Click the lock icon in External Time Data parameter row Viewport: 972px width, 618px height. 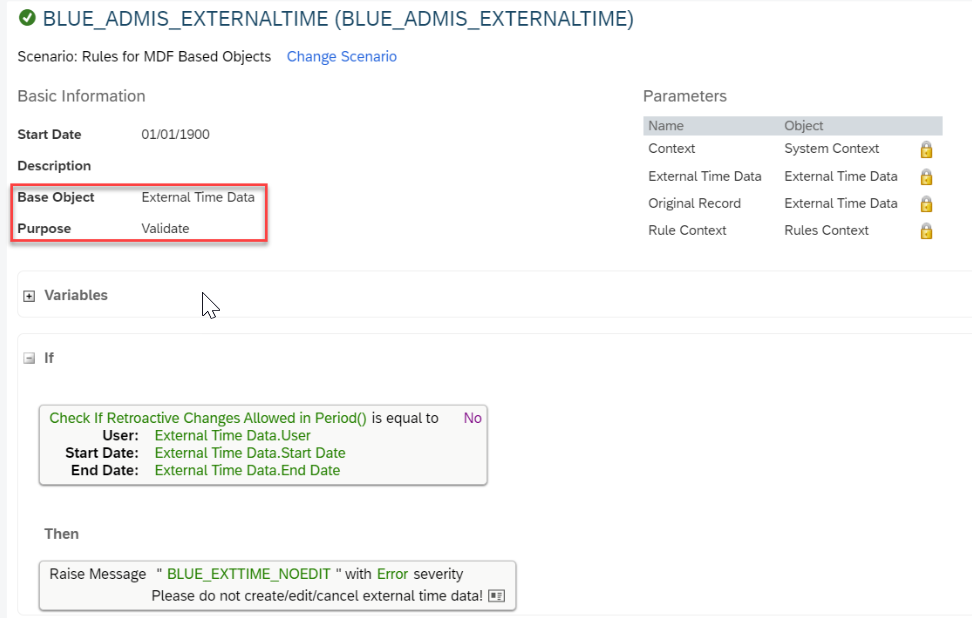click(x=926, y=177)
